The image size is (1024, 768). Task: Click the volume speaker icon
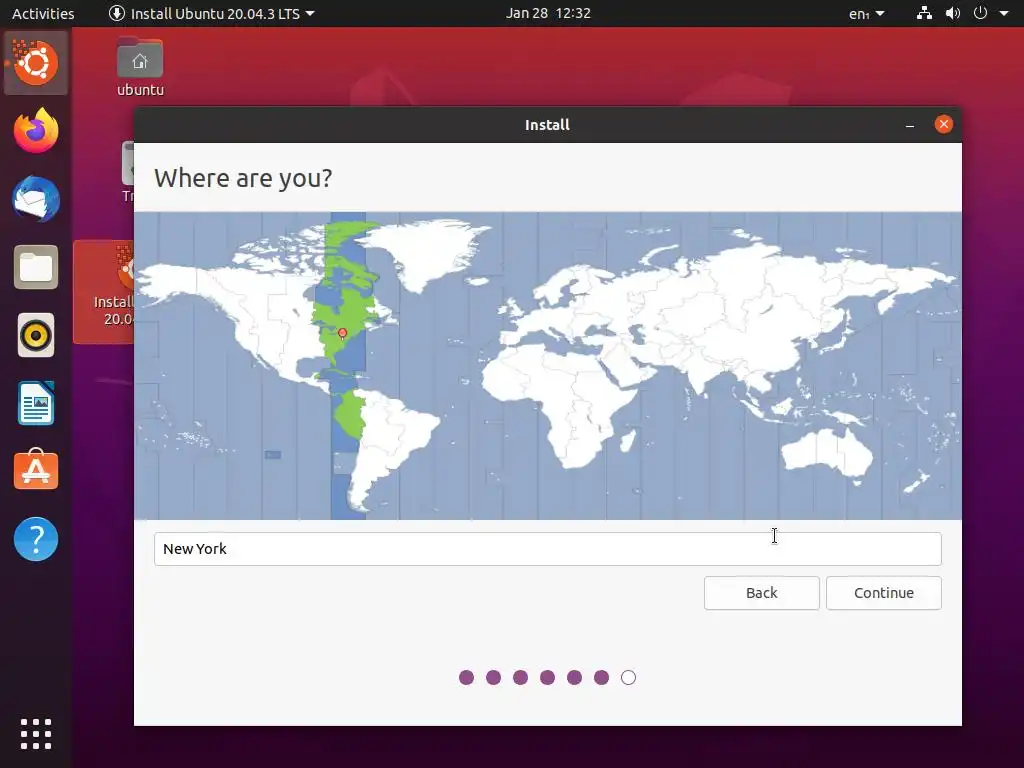coord(953,13)
